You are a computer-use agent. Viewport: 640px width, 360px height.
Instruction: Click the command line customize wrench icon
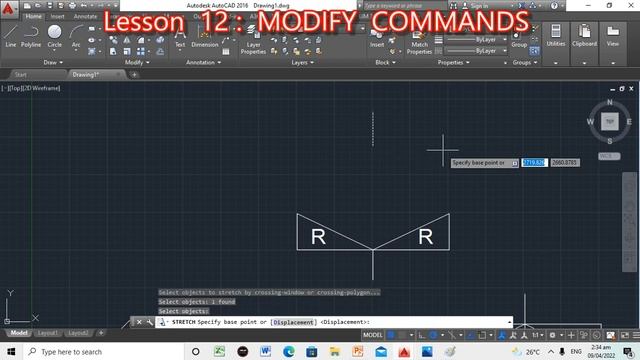click(x=150, y=322)
